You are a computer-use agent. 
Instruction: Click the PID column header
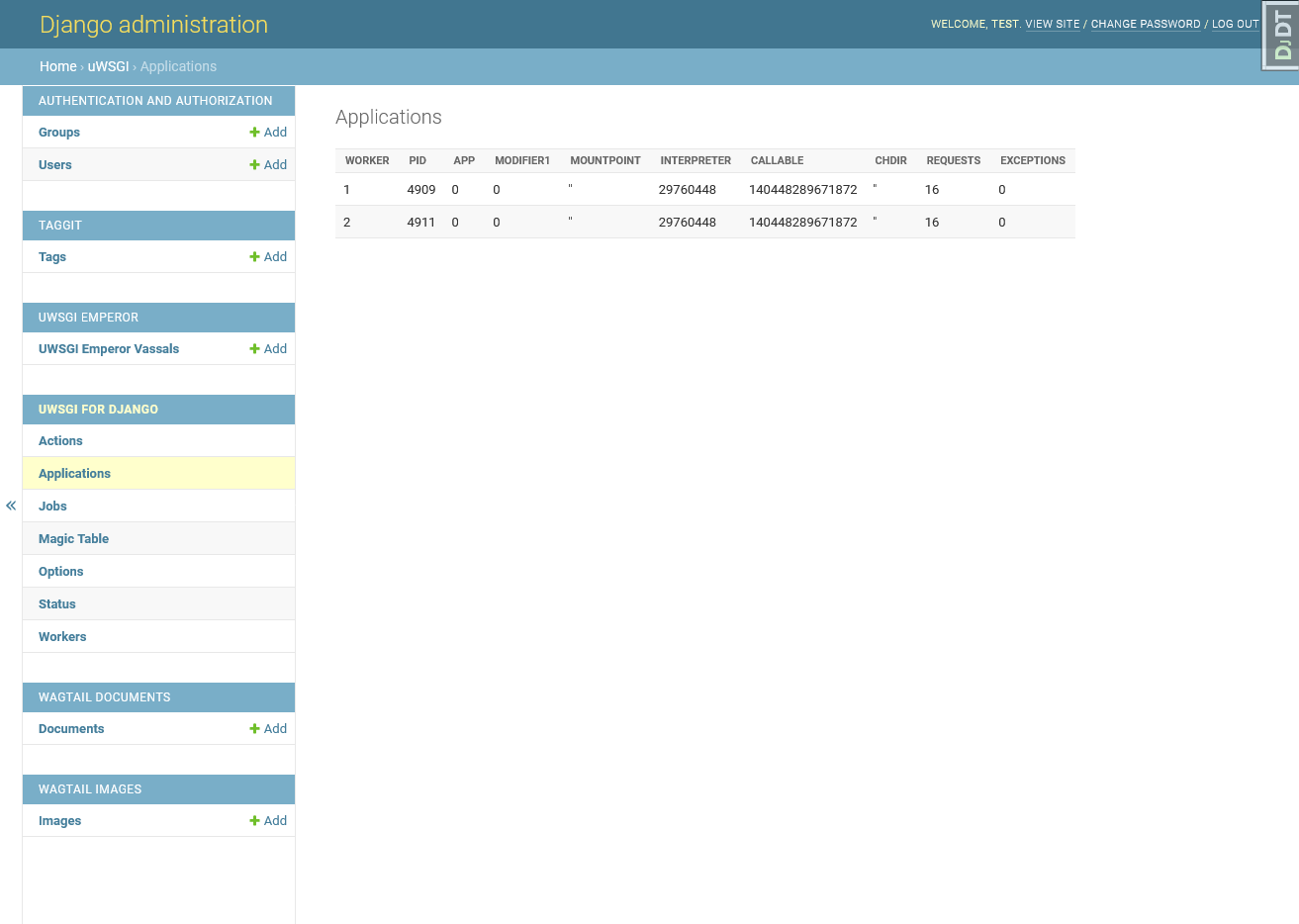(418, 160)
